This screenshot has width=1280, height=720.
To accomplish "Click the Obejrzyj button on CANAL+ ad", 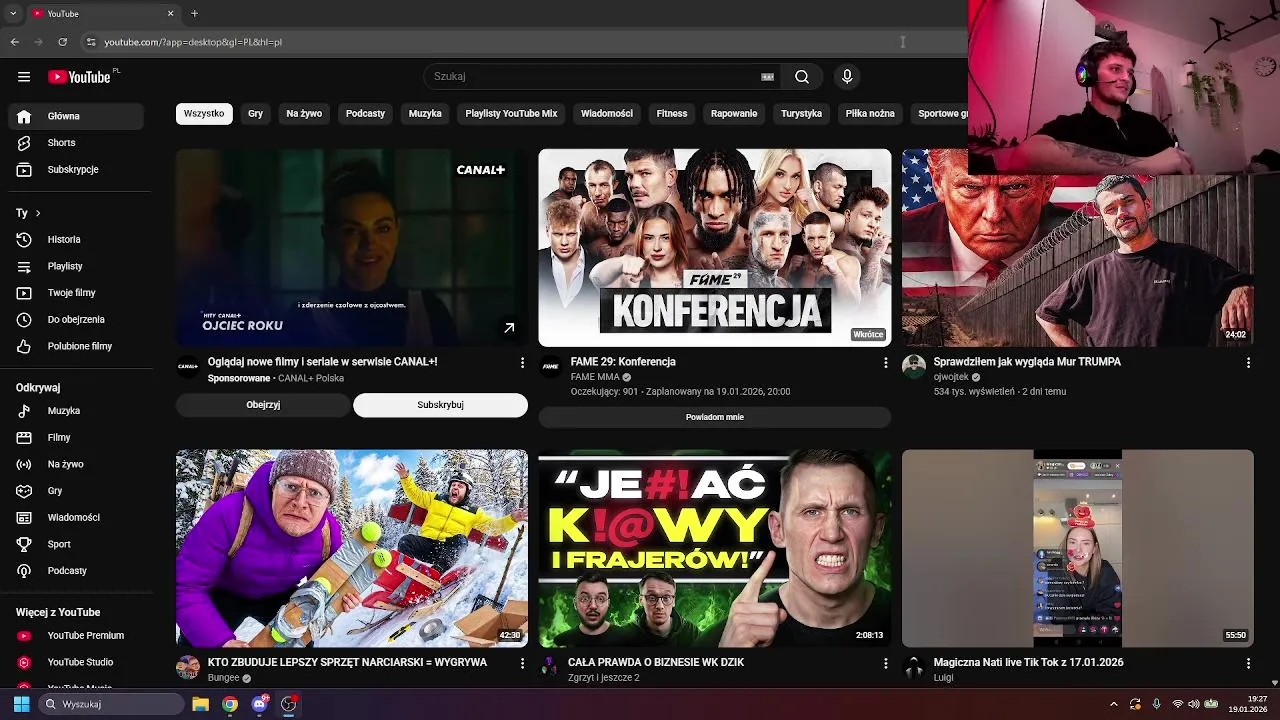I will pyautogui.click(x=263, y=405).
